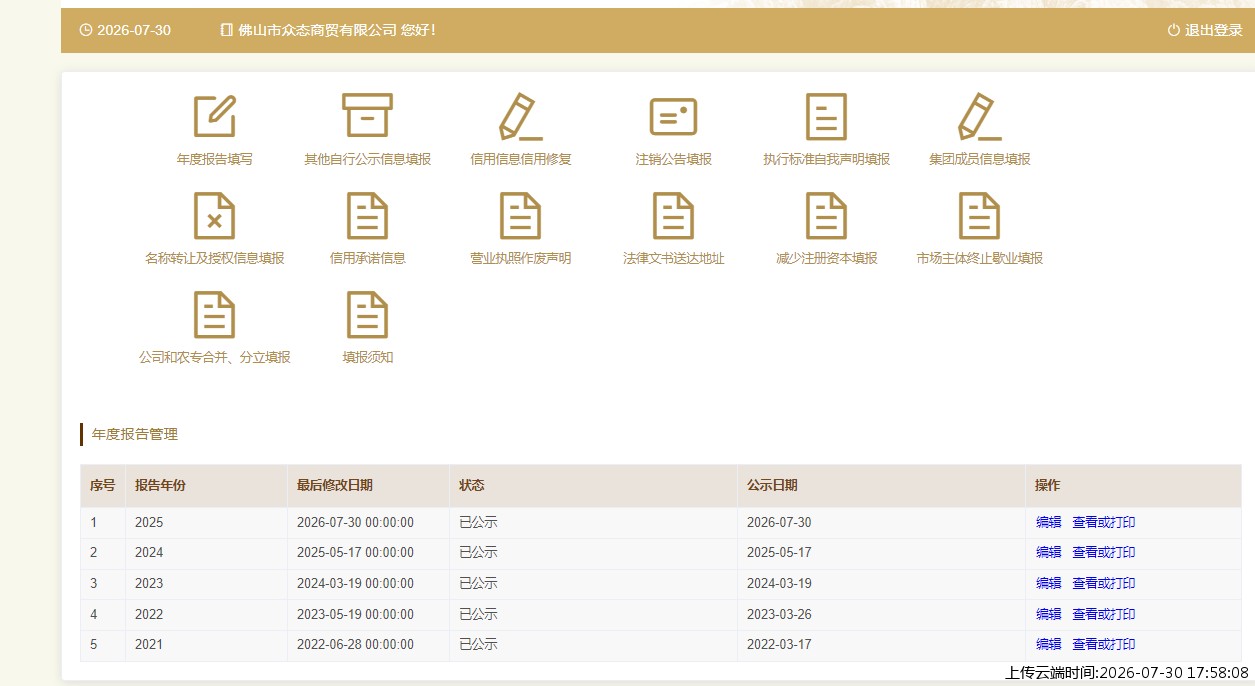Screen dimensions: 1255x686
Task: Select 集团成员信息填报 pencil icon
Action: click(979, 116)
